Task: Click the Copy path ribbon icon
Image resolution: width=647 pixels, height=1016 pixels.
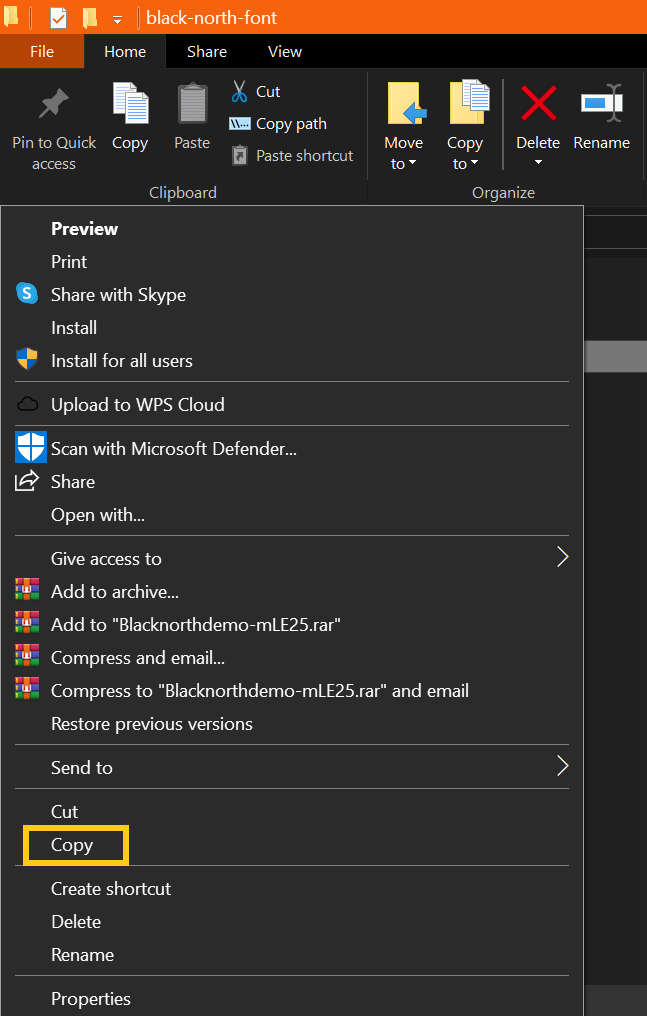Action: tap(240, 124)
